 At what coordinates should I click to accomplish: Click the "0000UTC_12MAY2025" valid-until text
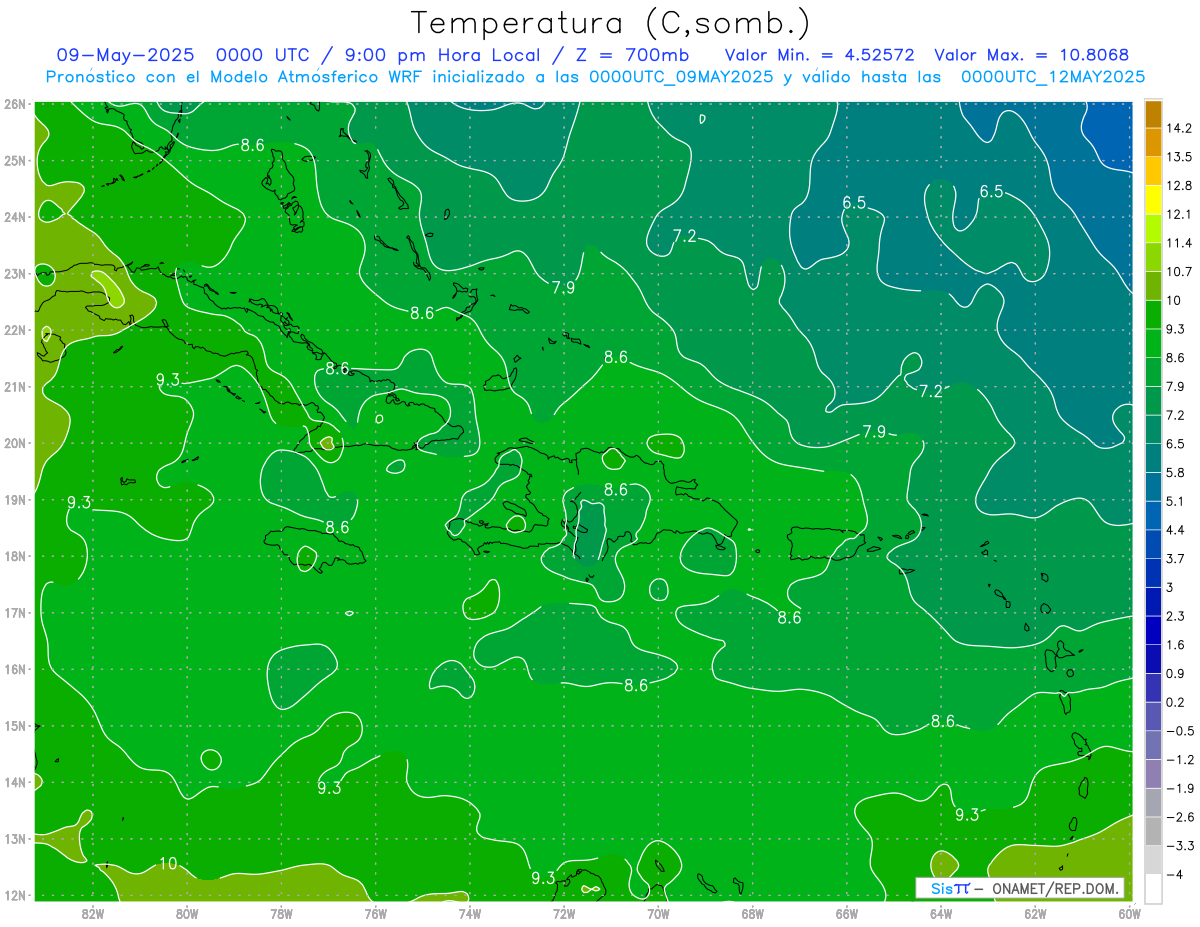tap(1053, 76)
